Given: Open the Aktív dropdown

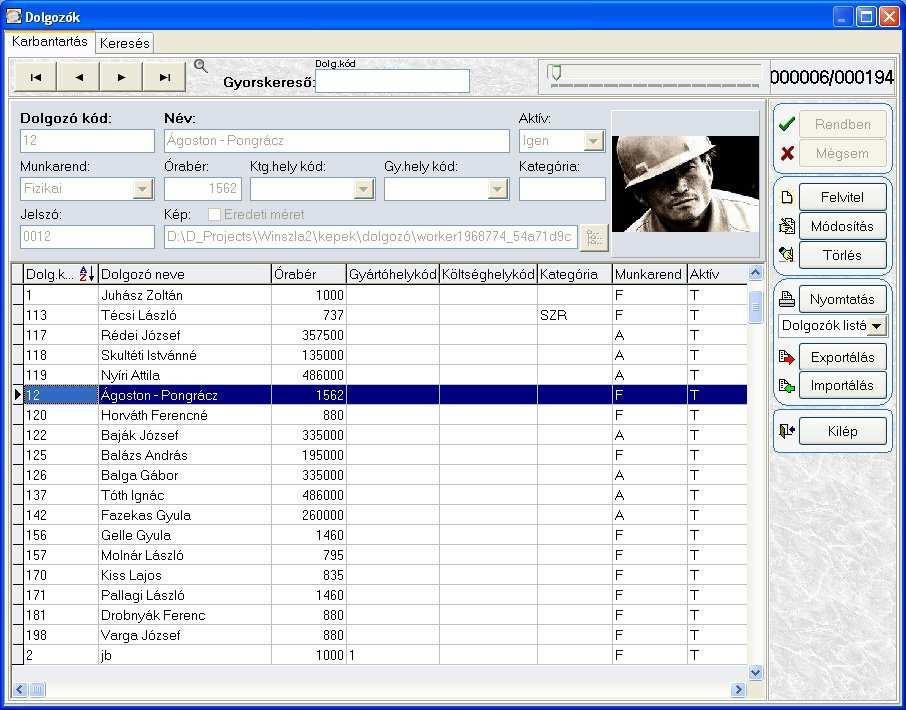Looking at the screenshot, I should coord(593,140).
